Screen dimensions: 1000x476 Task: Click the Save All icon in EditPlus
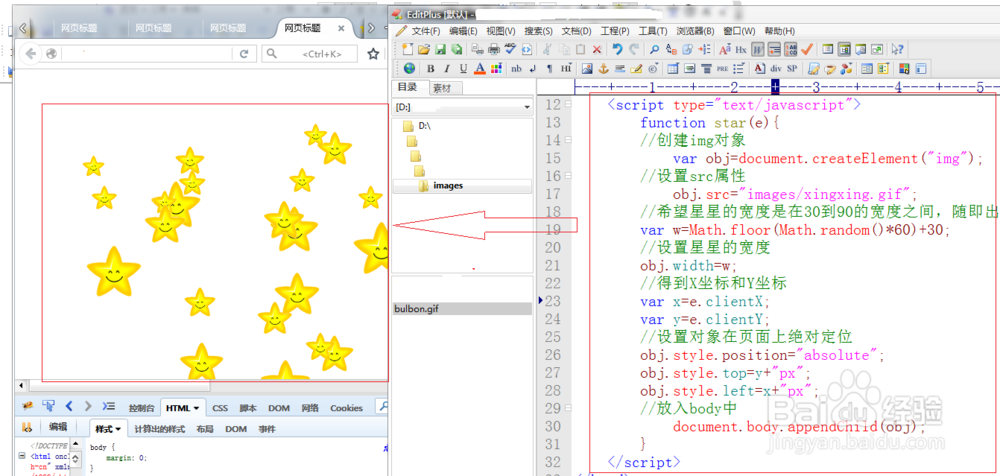click(x=457, y=49)
